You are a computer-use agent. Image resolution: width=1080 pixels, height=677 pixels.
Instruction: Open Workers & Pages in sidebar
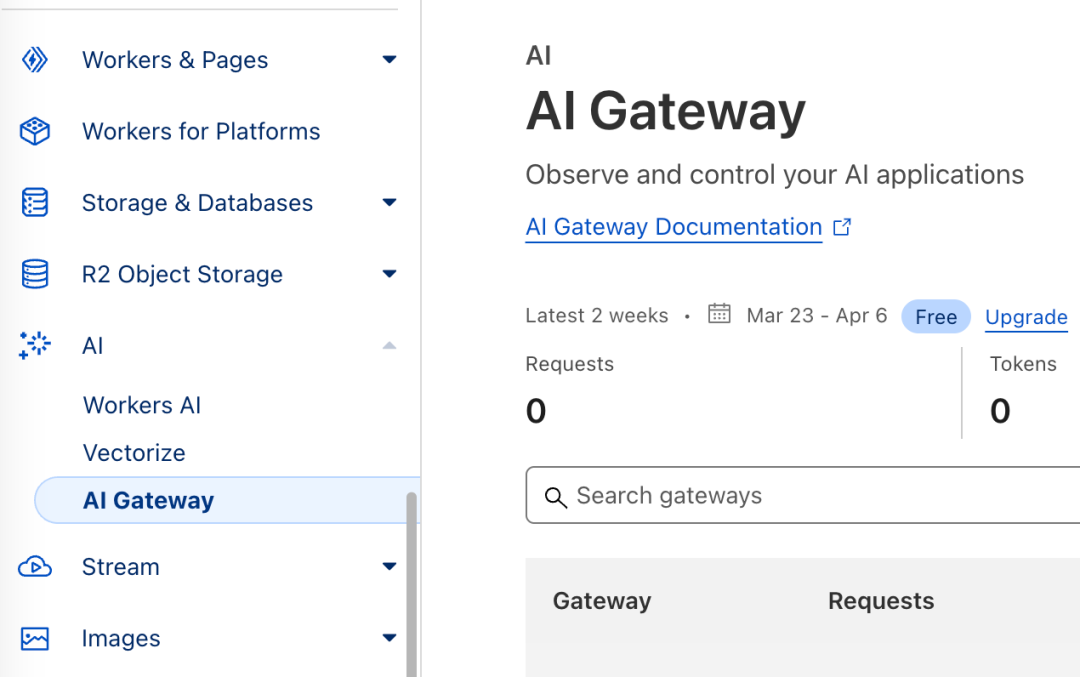pos(175,60)
